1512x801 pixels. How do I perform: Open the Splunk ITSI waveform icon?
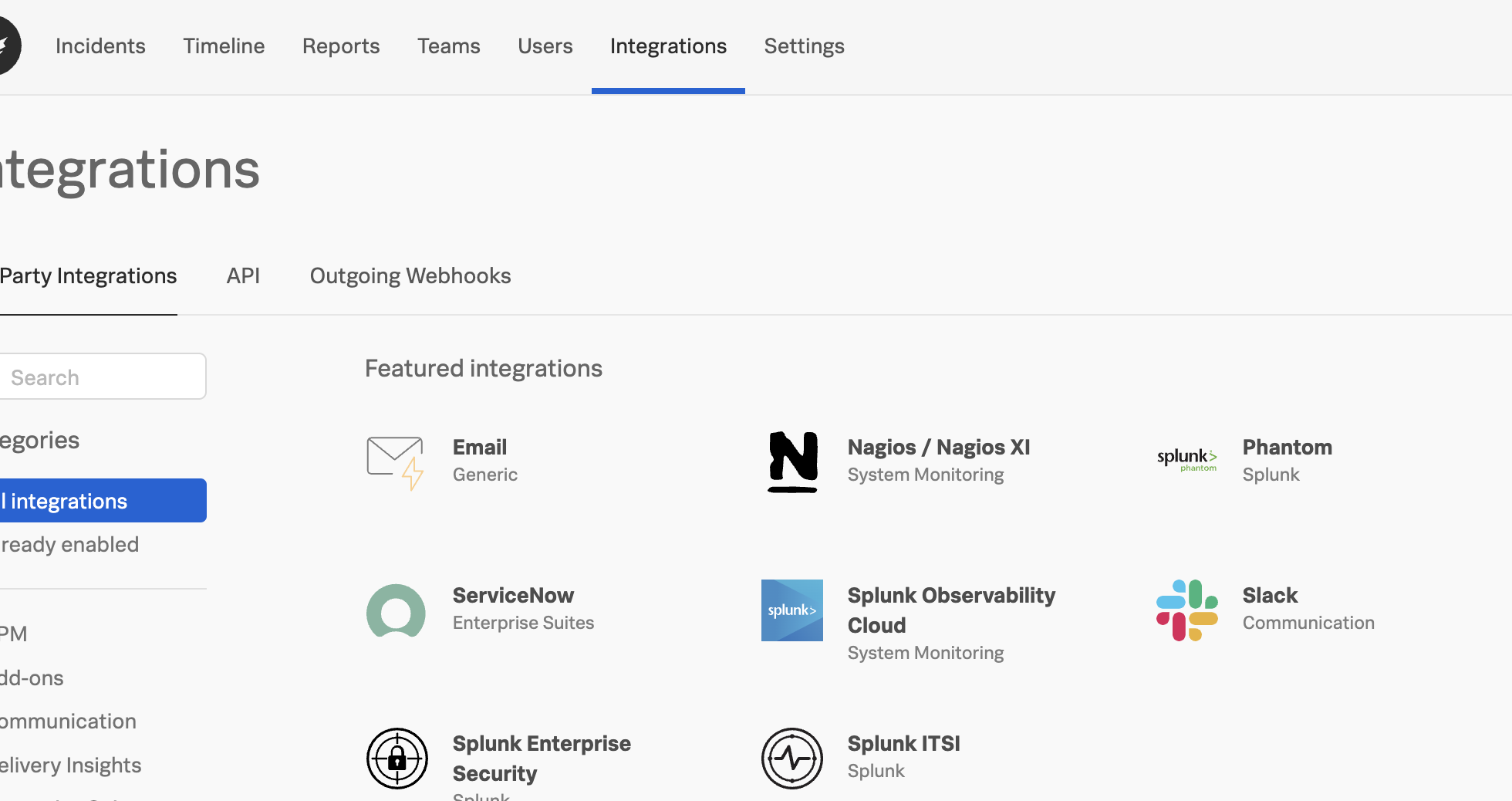792,758
